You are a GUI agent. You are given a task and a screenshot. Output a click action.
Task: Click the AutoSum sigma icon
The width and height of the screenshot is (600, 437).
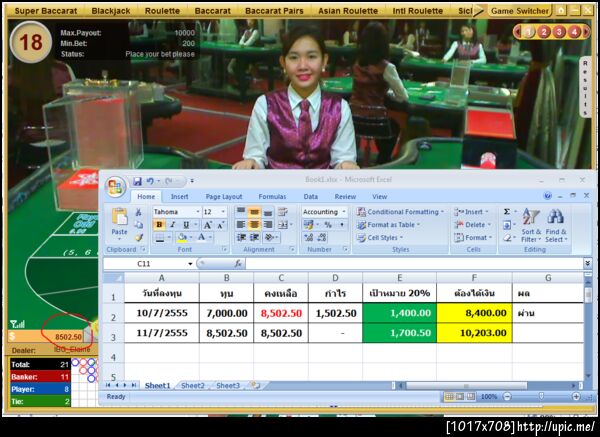[507, 212]
